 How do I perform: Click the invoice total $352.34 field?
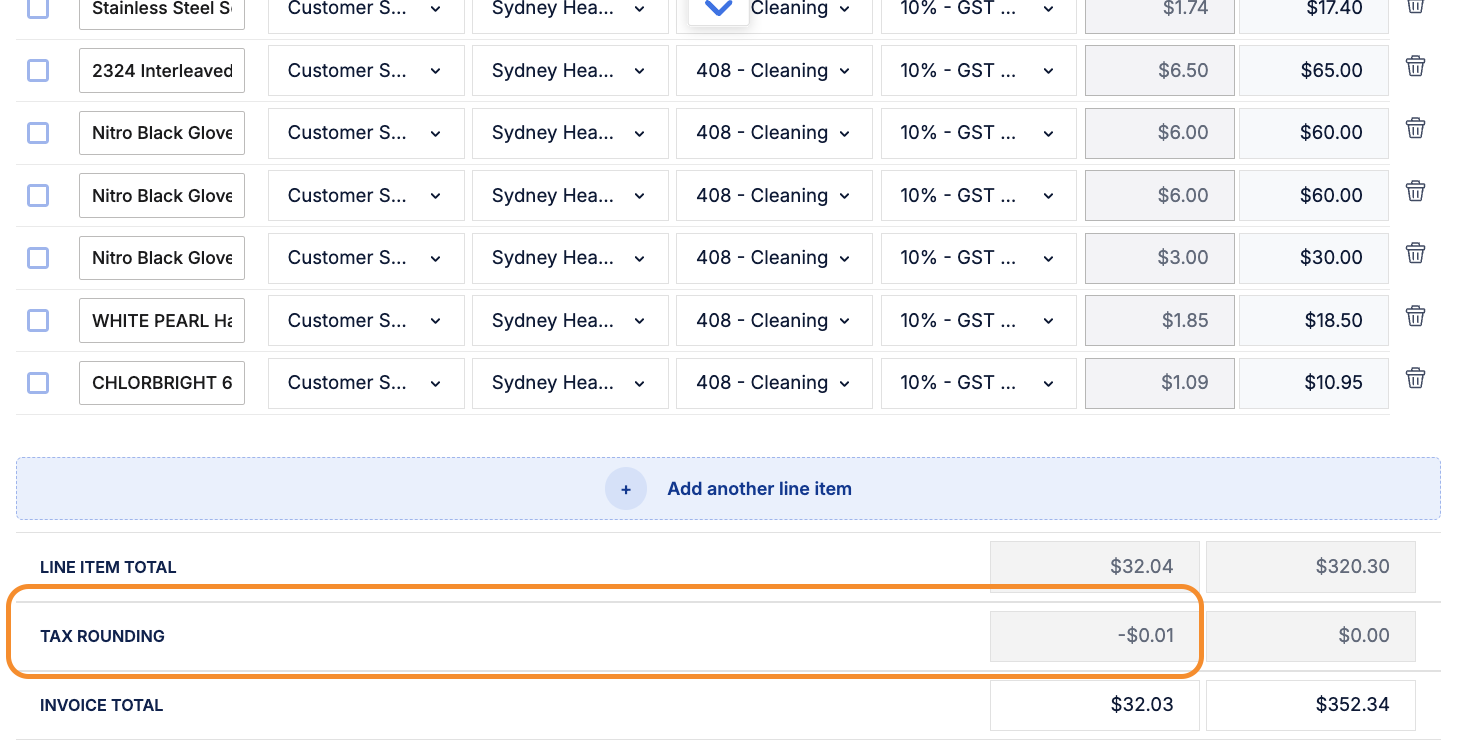coord(1310,705)
